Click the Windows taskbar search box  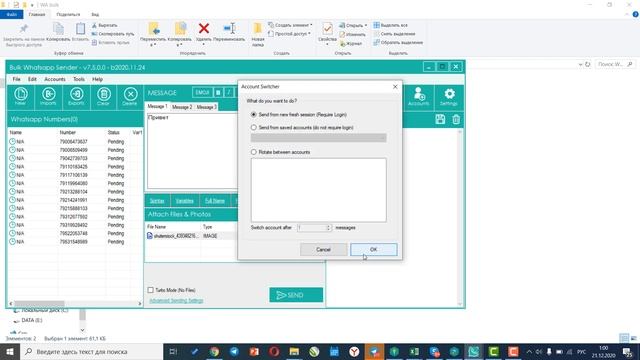pos(91,351)
